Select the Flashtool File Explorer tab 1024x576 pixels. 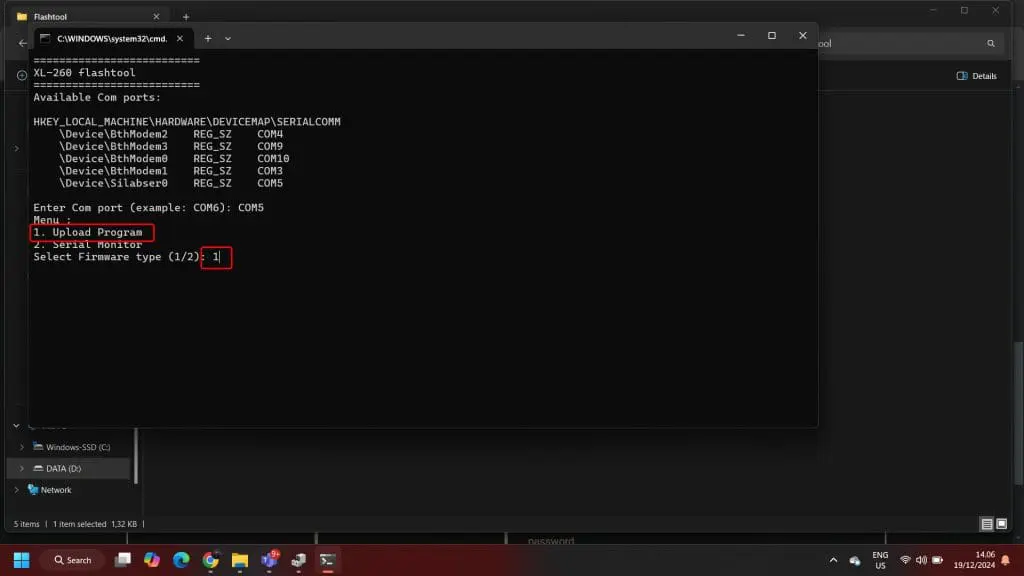point(80,16)
